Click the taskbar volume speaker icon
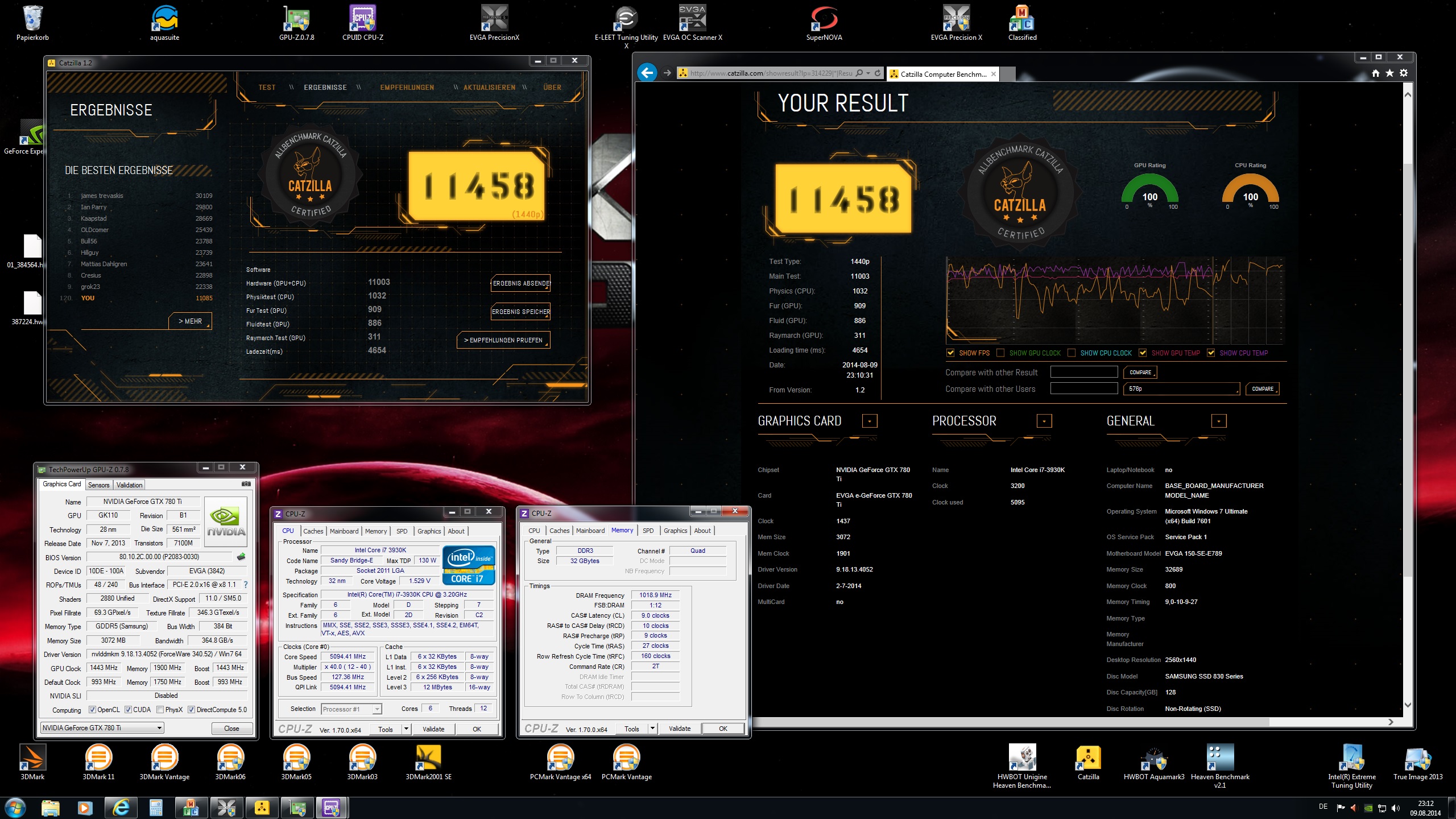The width and height of the screenshot is (1456, 819). (1395, 808)
